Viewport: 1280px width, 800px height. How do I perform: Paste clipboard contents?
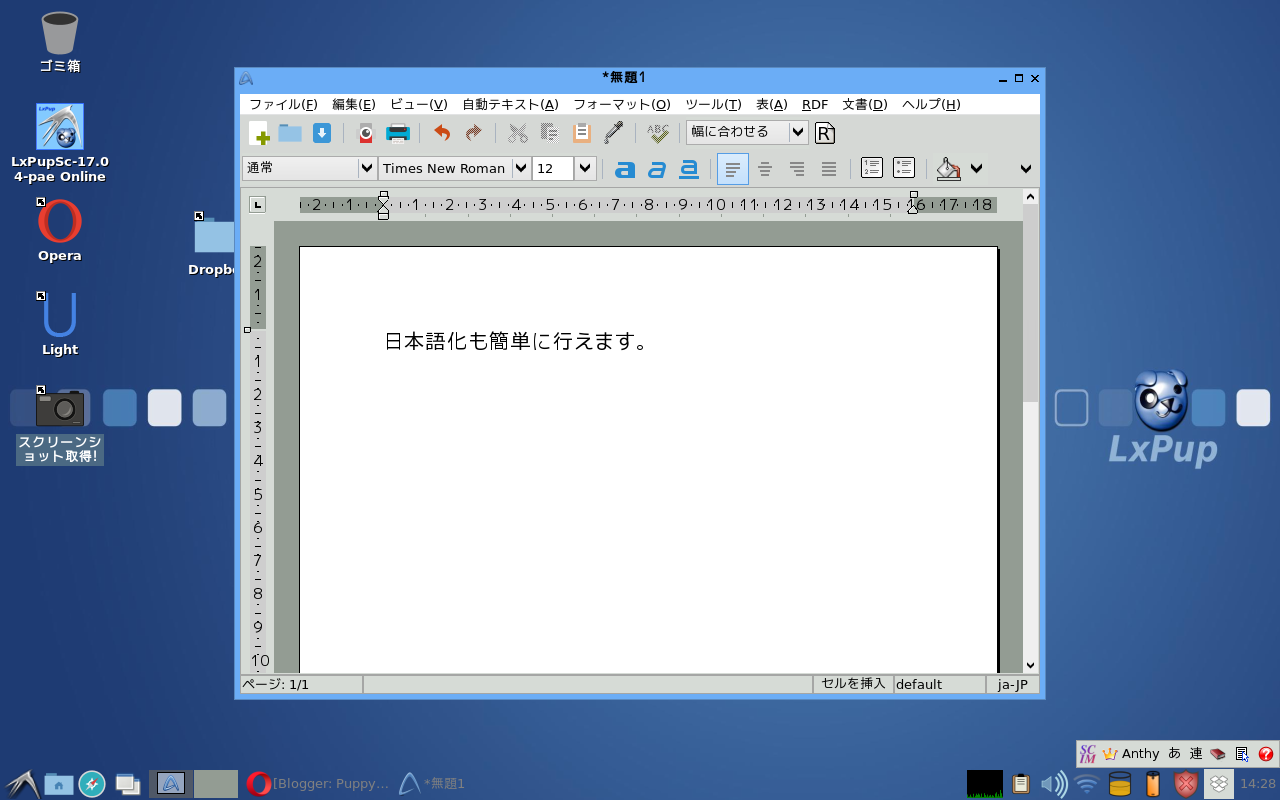coord(581,132)
